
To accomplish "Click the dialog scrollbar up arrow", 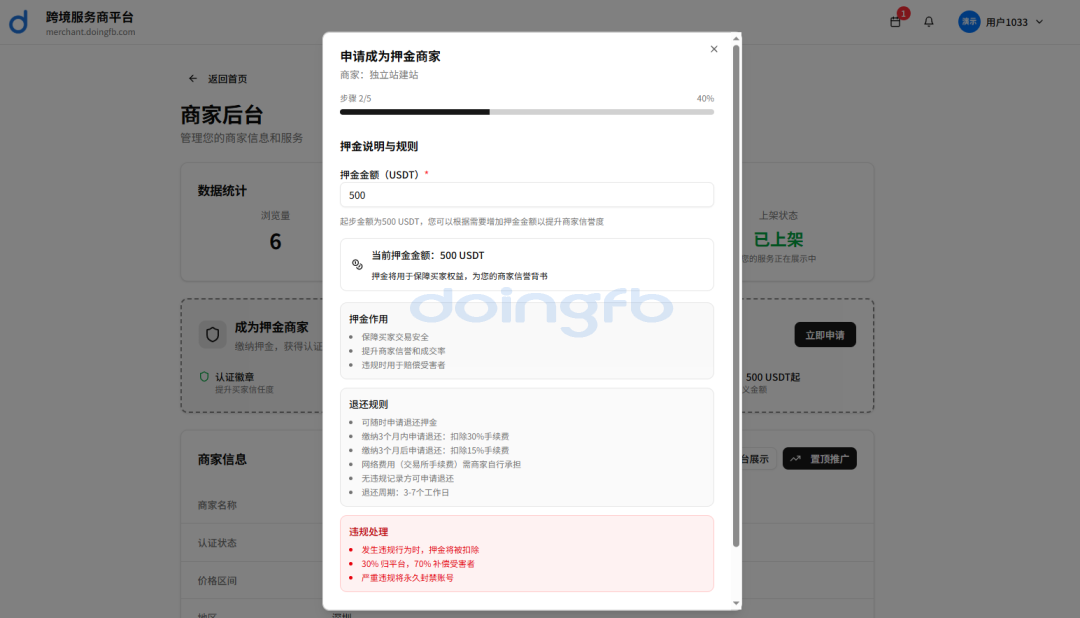I will coord(736,39).
